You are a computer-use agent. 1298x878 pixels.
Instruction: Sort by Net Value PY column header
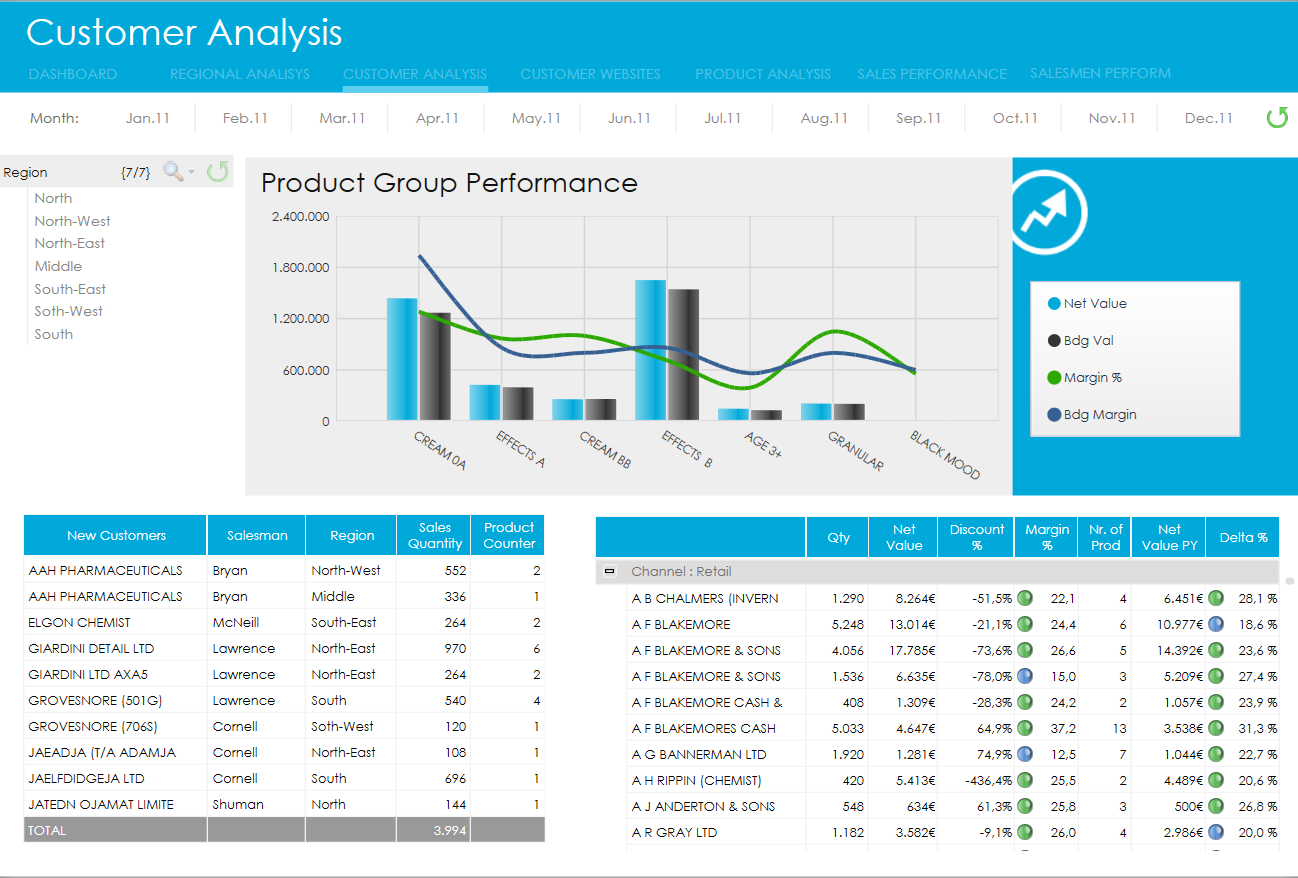[x=1169, y=537]
